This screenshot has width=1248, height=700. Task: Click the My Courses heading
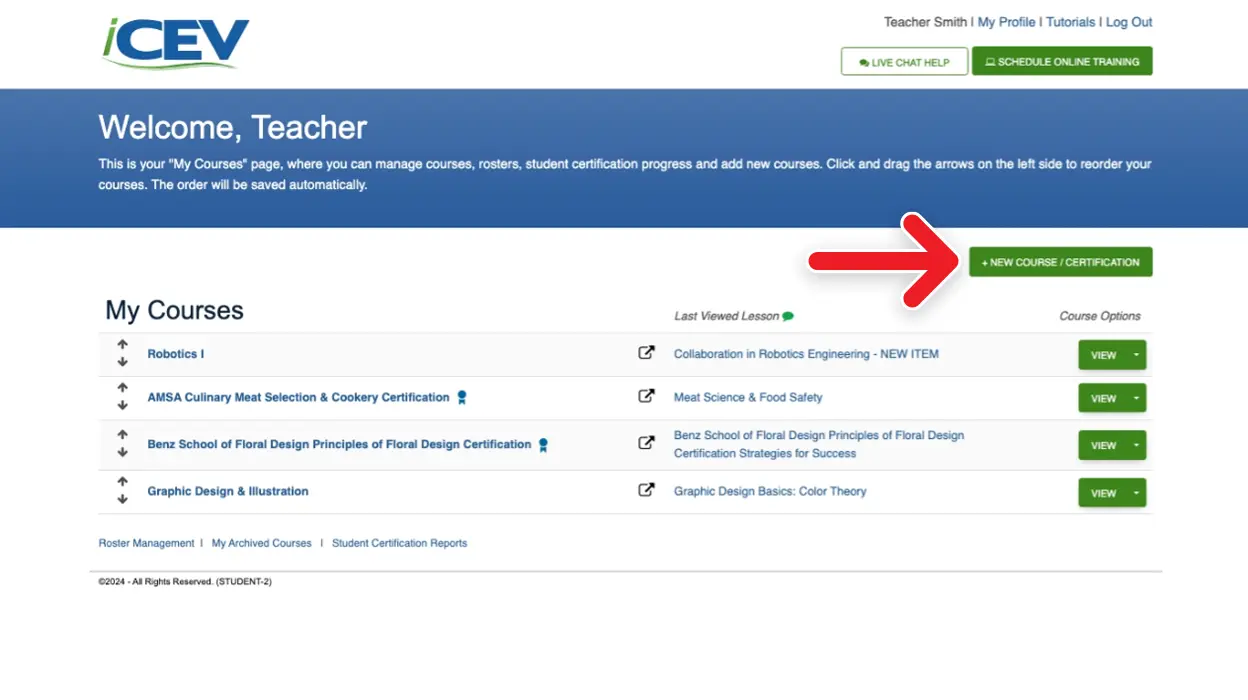174,310
